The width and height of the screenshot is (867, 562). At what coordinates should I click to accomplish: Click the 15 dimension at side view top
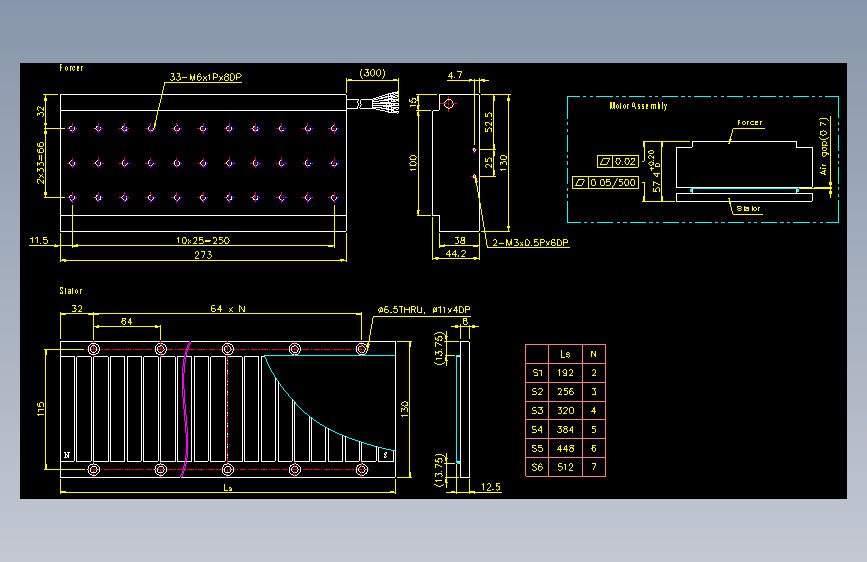tap(413, 102)
